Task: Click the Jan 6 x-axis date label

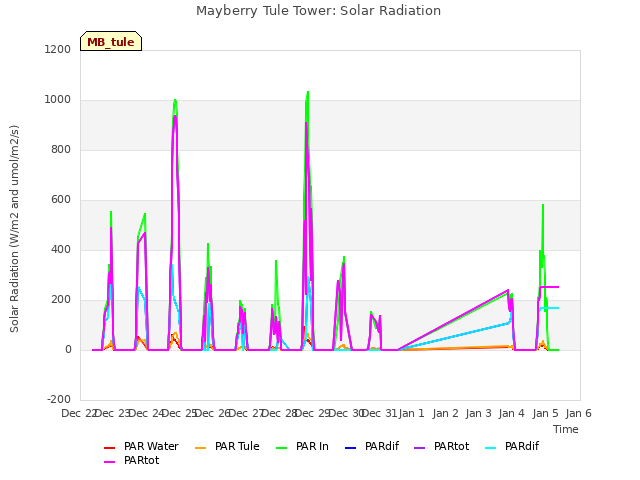Action: (579, 413)
